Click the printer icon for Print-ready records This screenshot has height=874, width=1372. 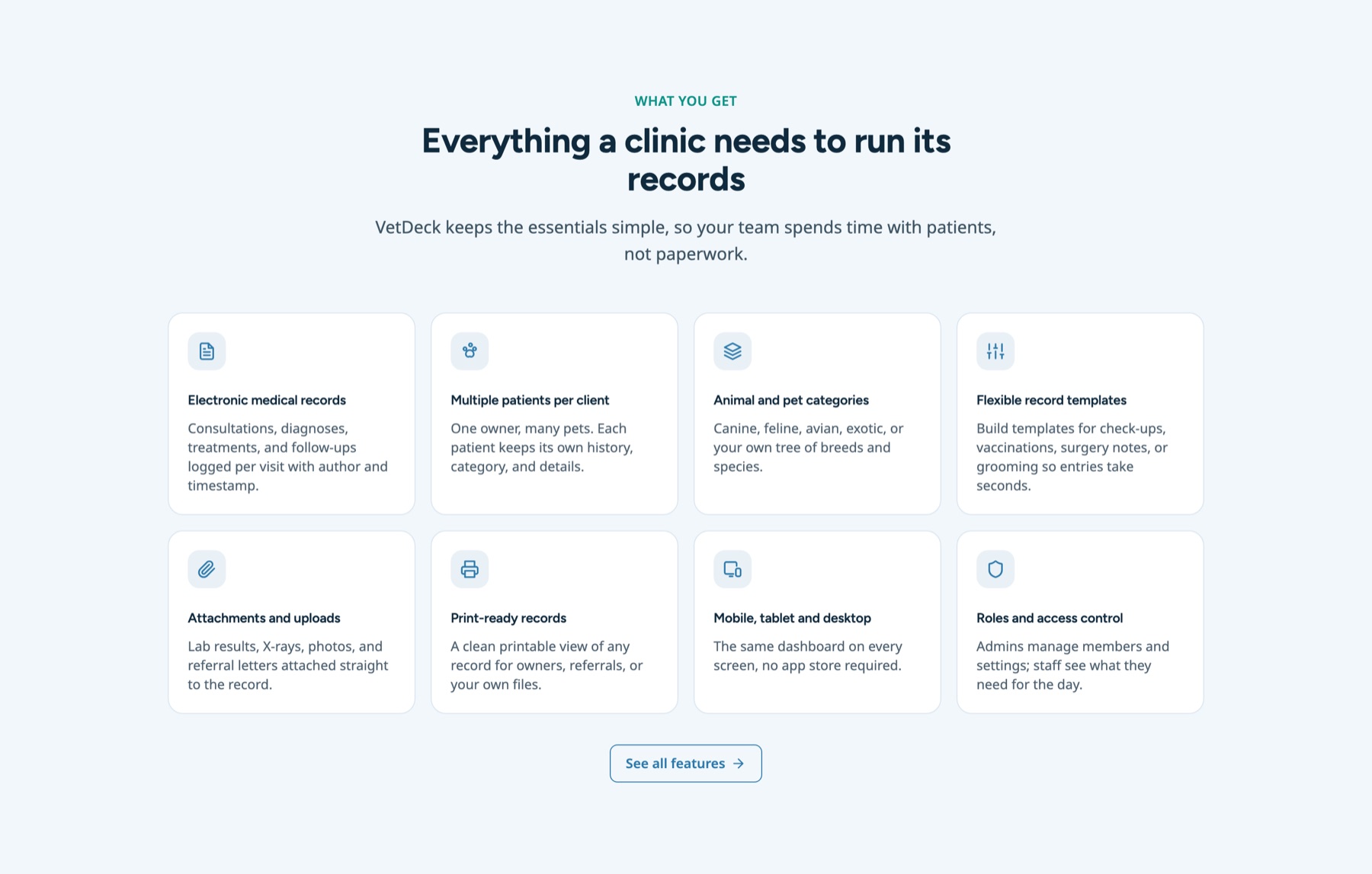[470, 569]
